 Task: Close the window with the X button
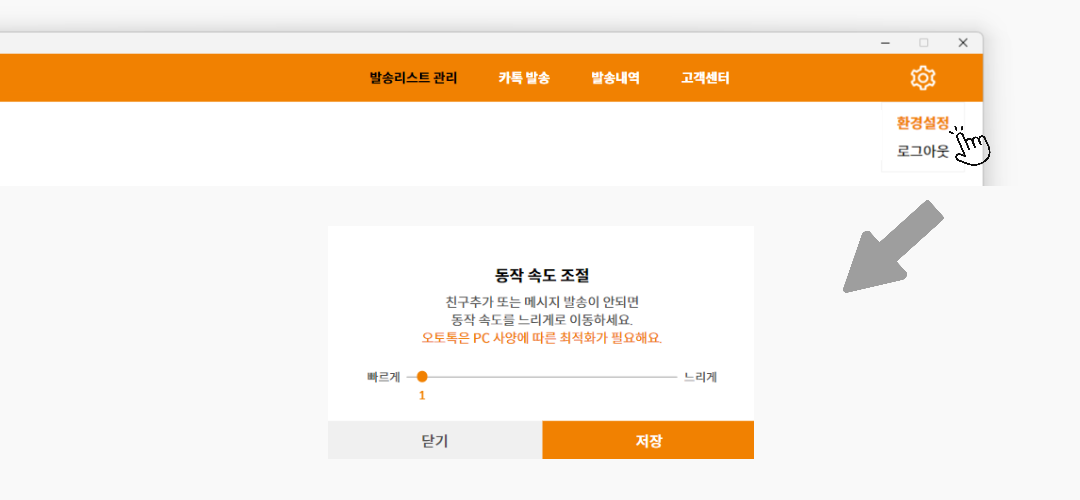(962, 43)
